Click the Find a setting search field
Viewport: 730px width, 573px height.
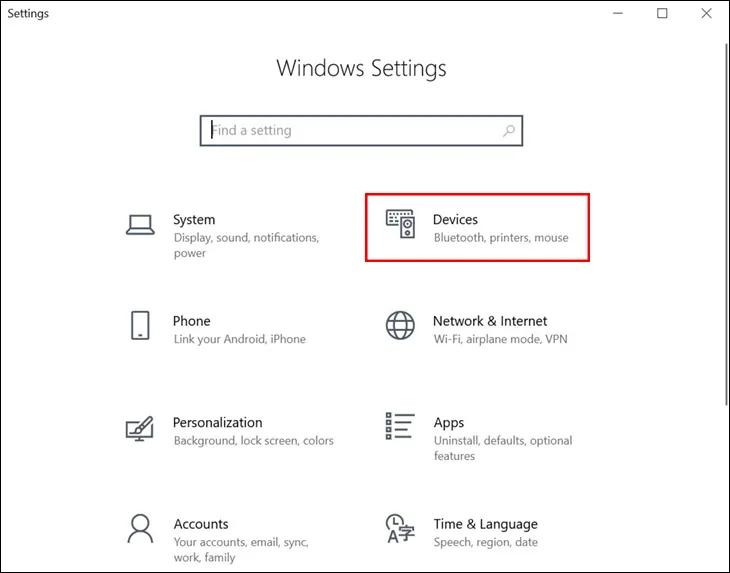[x=361, y=131]
